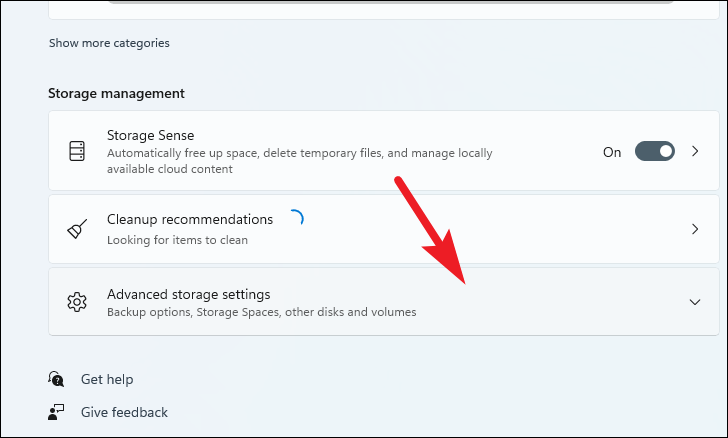The width and height of the screenshot is (728, 438).
Task: Click the "Backup options, Storage Spaces" description
Action: tap(261, 312)
